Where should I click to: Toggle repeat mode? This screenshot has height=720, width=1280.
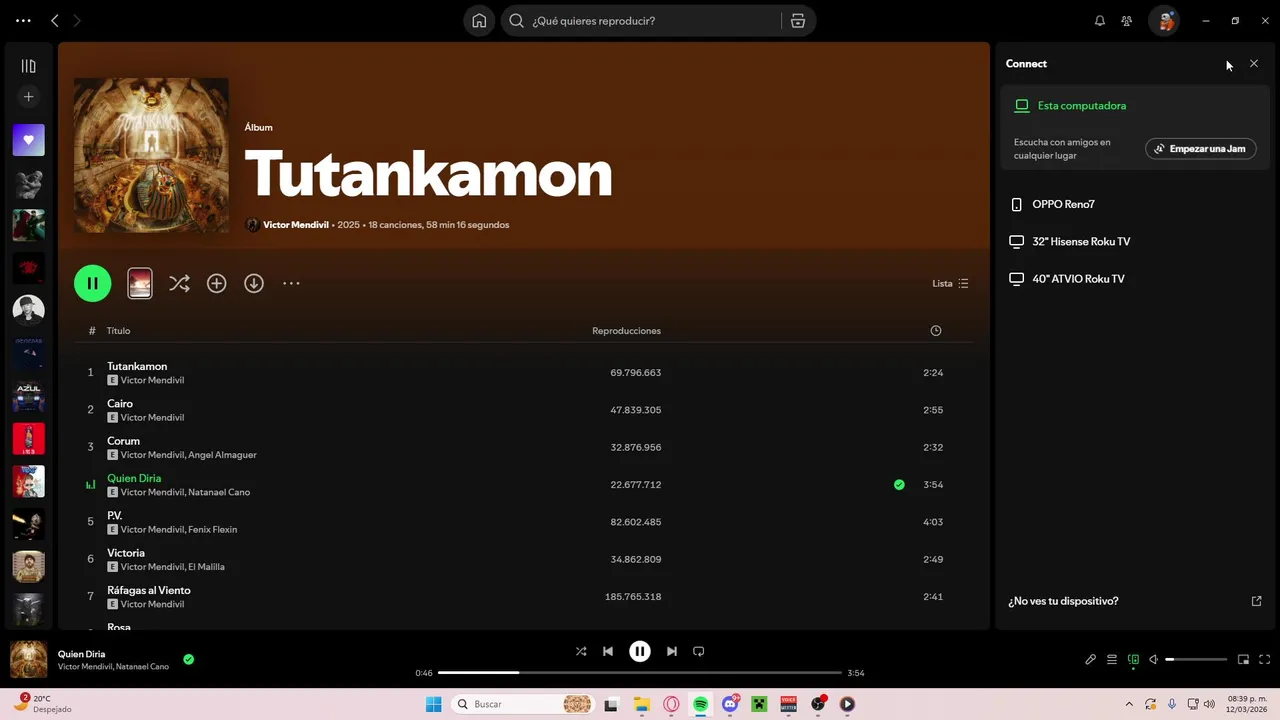click(x=699, y=651)
